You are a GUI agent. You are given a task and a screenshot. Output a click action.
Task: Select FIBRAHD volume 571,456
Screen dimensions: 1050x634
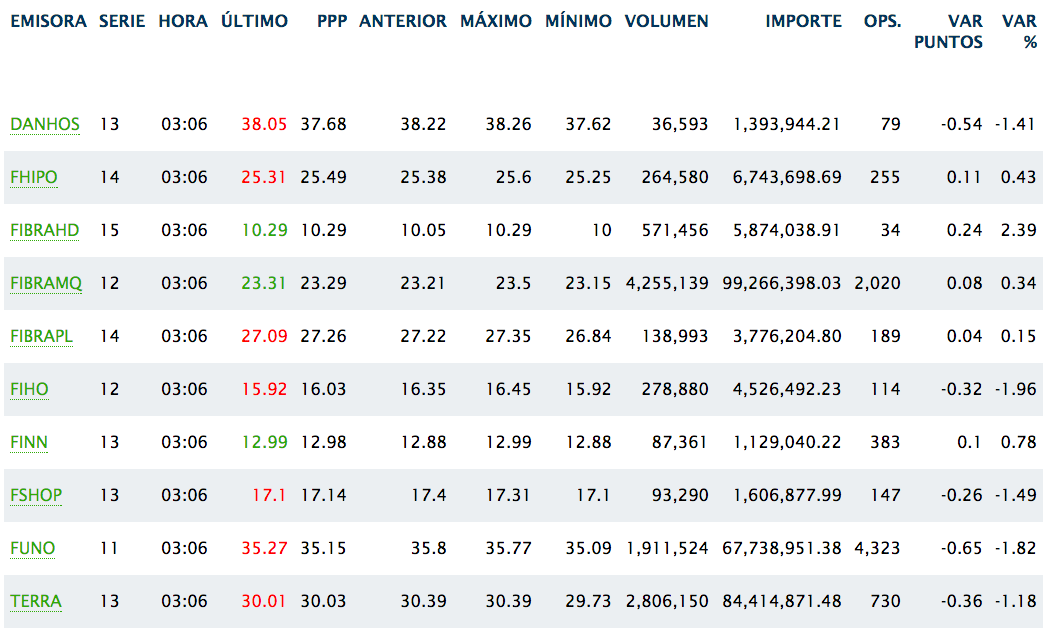pyautogui.click(x=675, y=230)
